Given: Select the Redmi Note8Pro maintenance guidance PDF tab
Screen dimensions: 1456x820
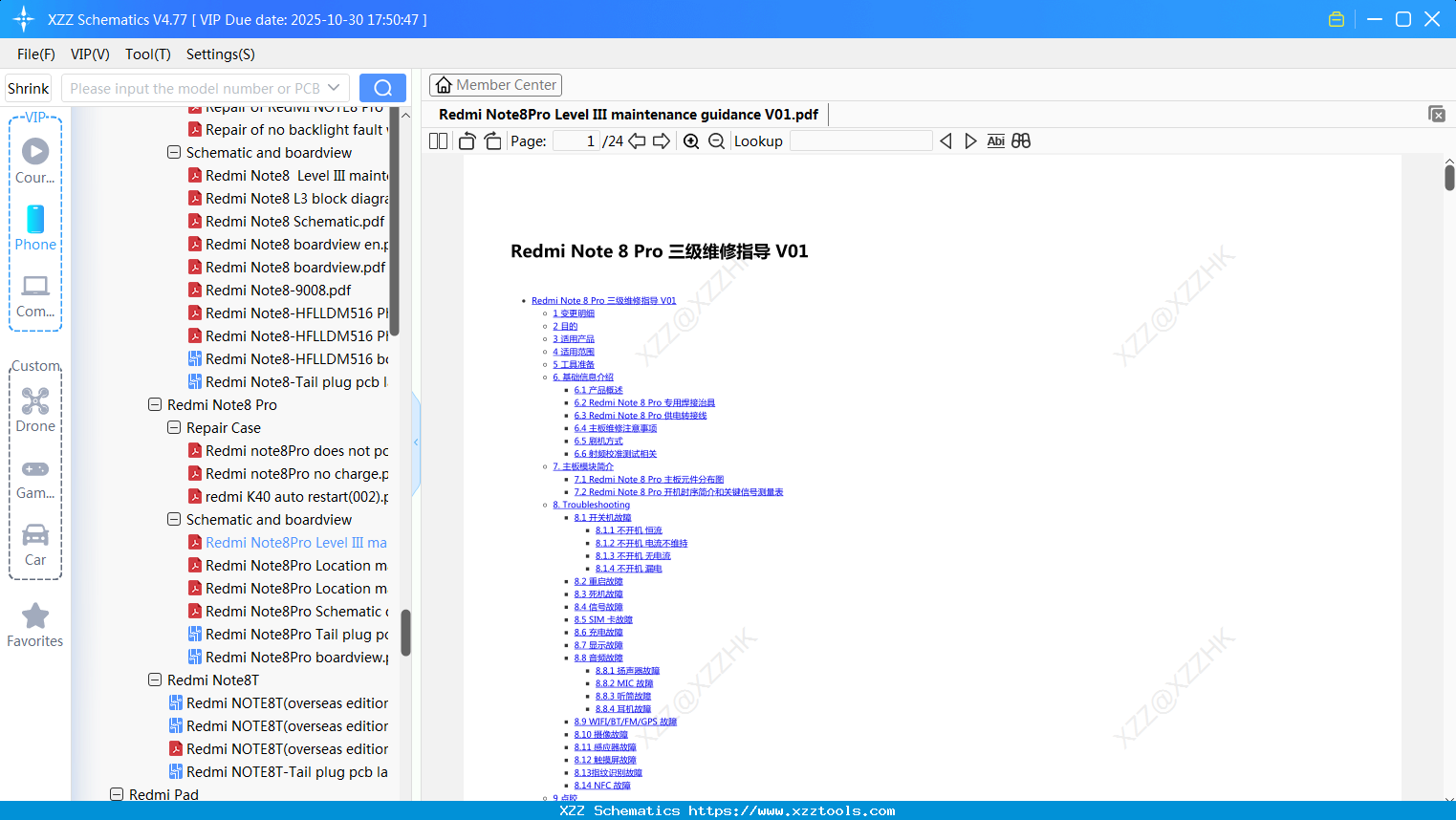Looking at the screenshot, I should [x=628, y=115].
